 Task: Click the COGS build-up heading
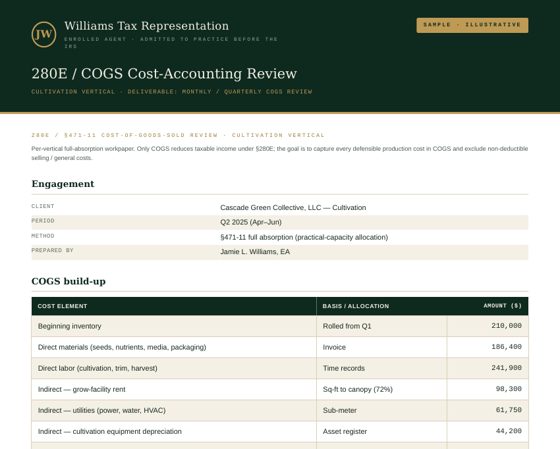[69, 281]
